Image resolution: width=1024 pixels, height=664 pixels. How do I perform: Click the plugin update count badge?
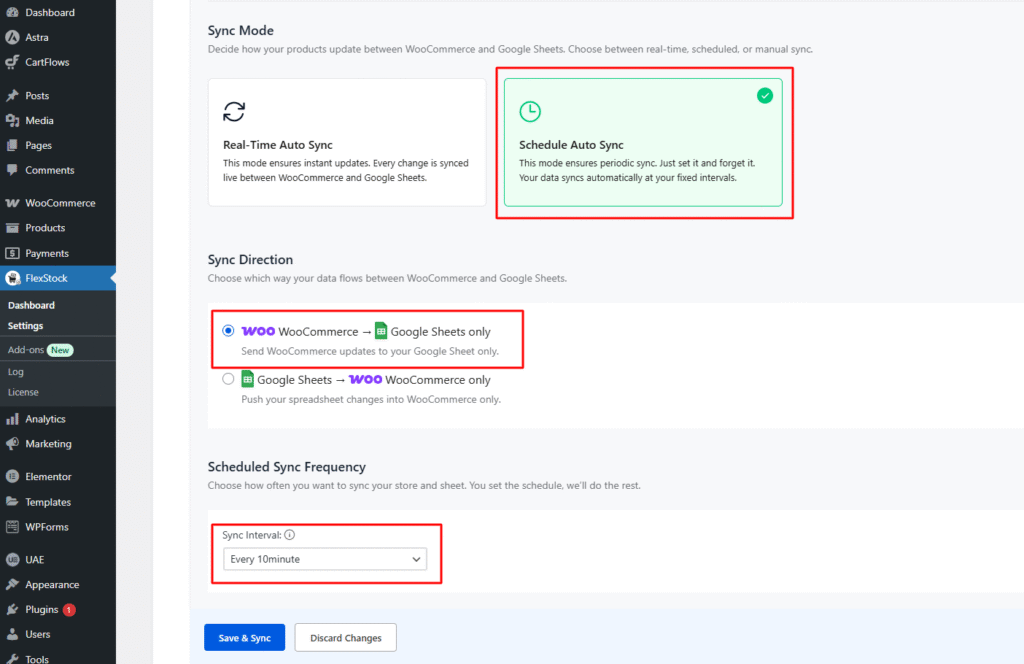click(x=69, y=610)
